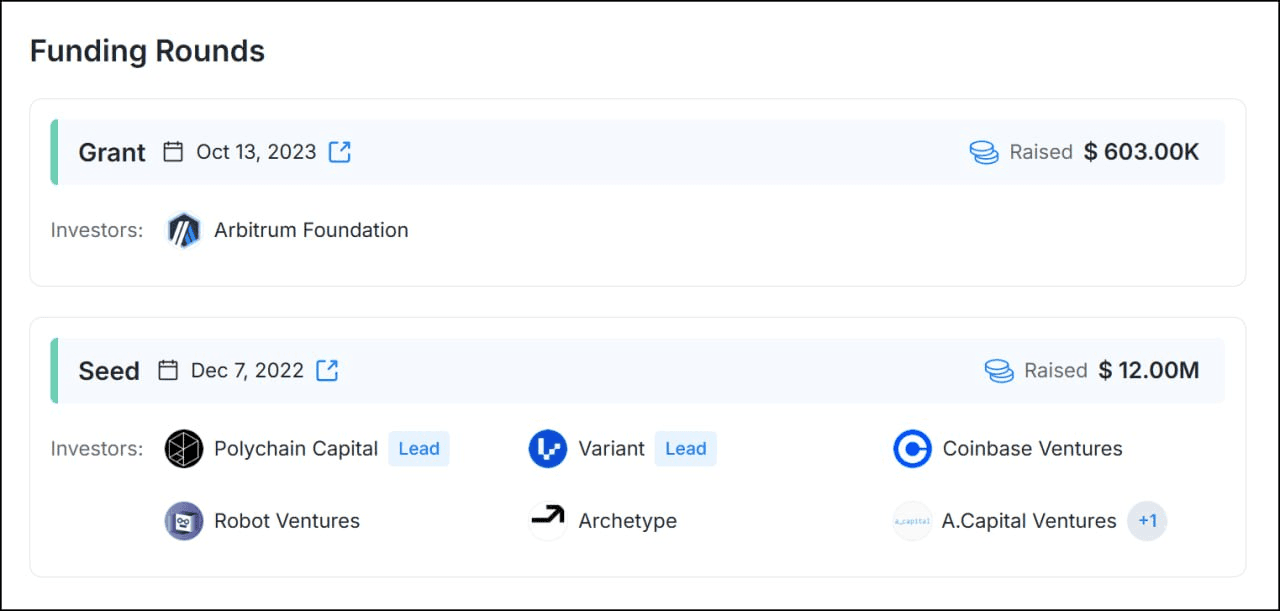Click the Variant logo icon
Viewport: 1280px width, 611px height.
(x=548, y=449)
